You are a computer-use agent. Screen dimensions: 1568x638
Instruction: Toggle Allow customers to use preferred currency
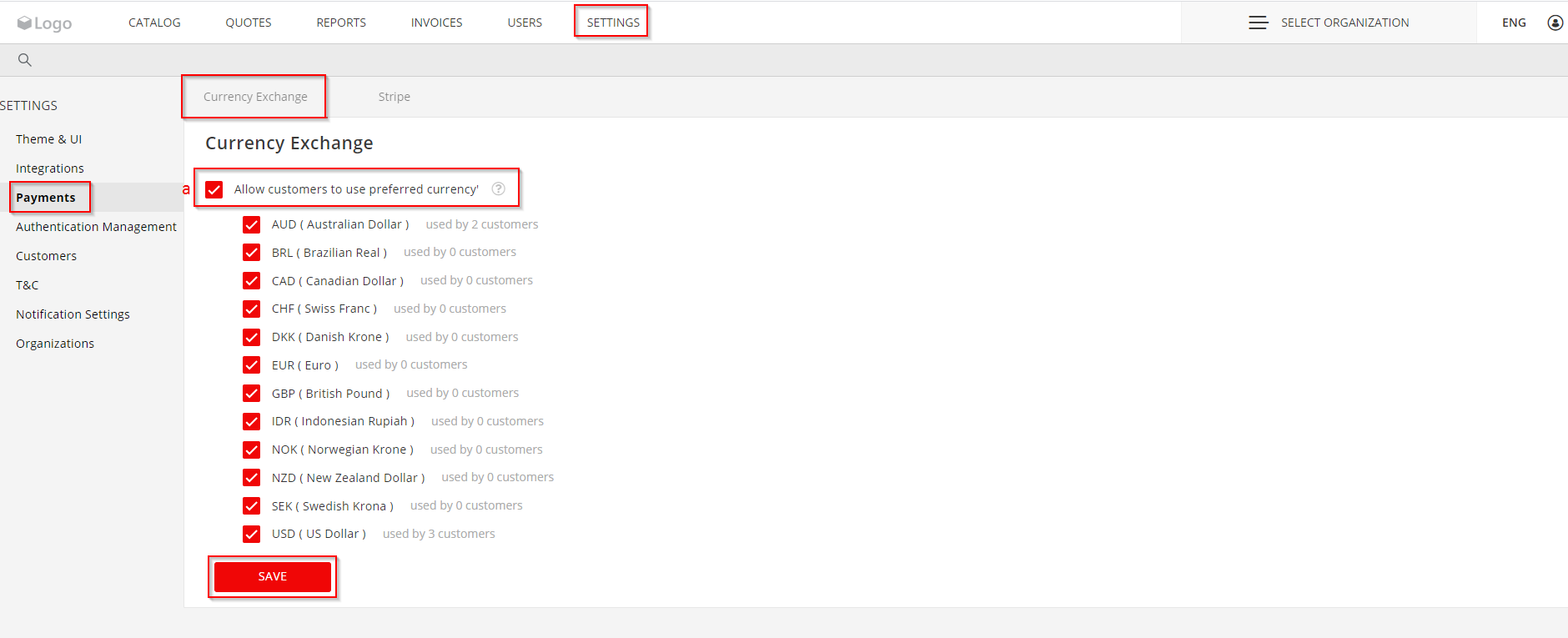[214, 189]
